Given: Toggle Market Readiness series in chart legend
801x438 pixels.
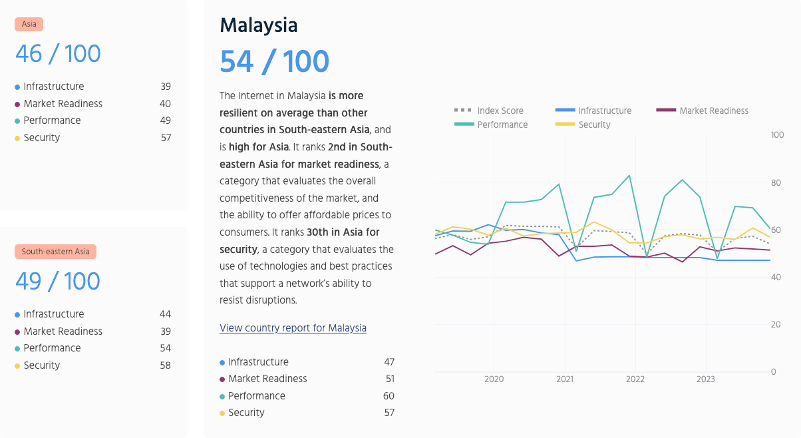Looking at the screenshot, I should [x=713, y=111].
